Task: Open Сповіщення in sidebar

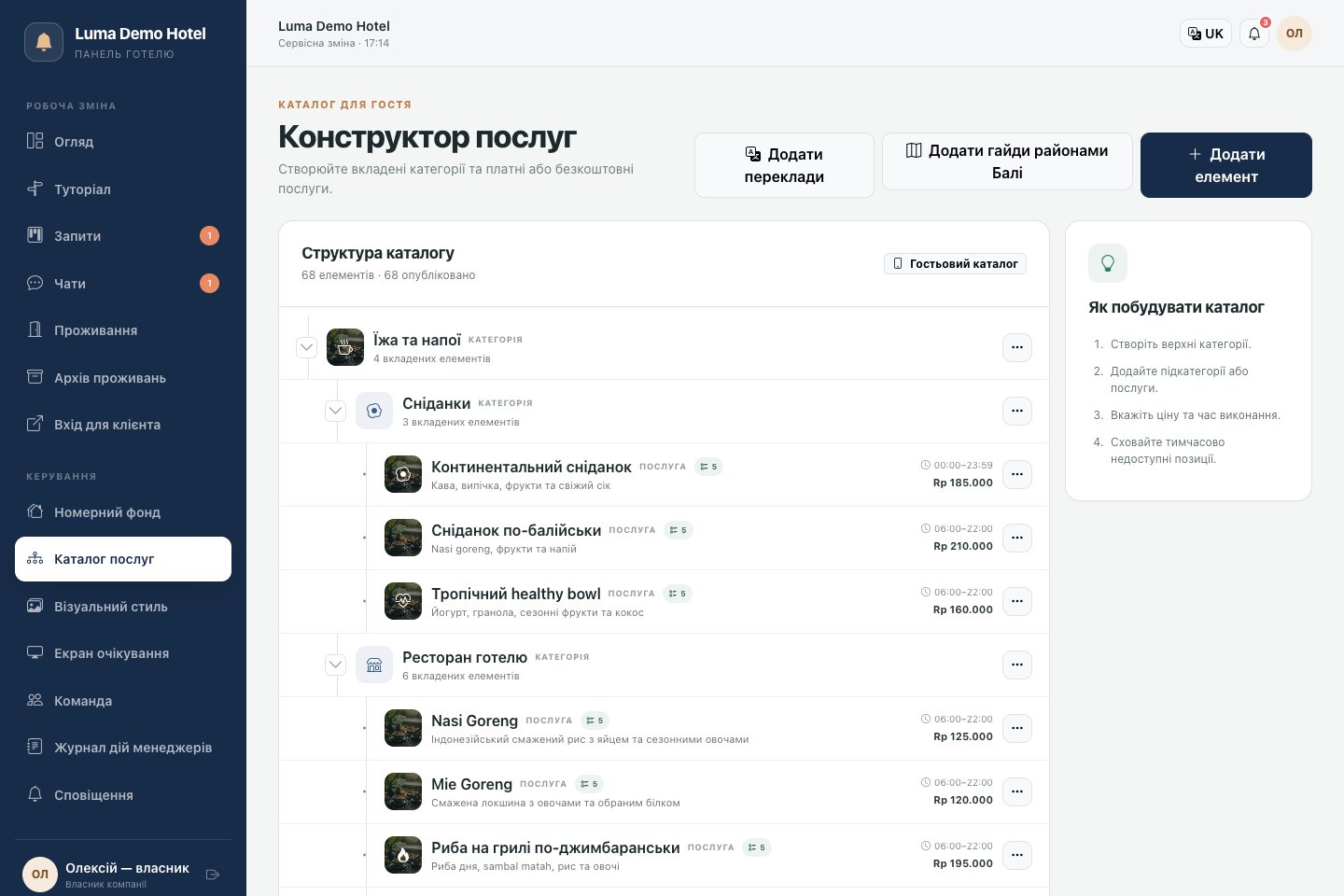Action: point(123,794)
